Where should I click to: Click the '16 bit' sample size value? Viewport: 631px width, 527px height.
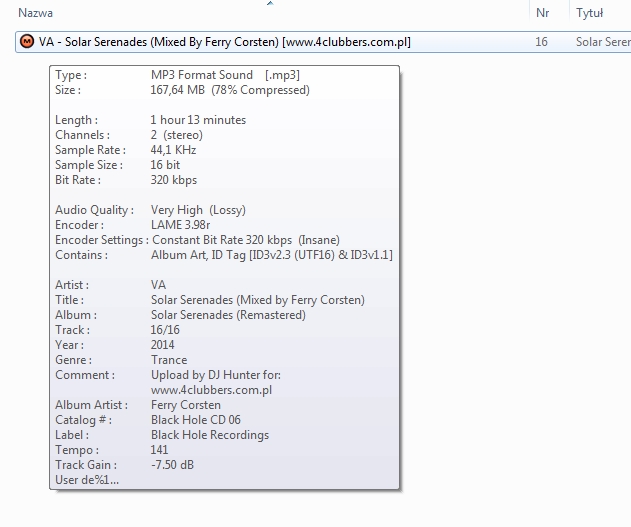[165, 165]
